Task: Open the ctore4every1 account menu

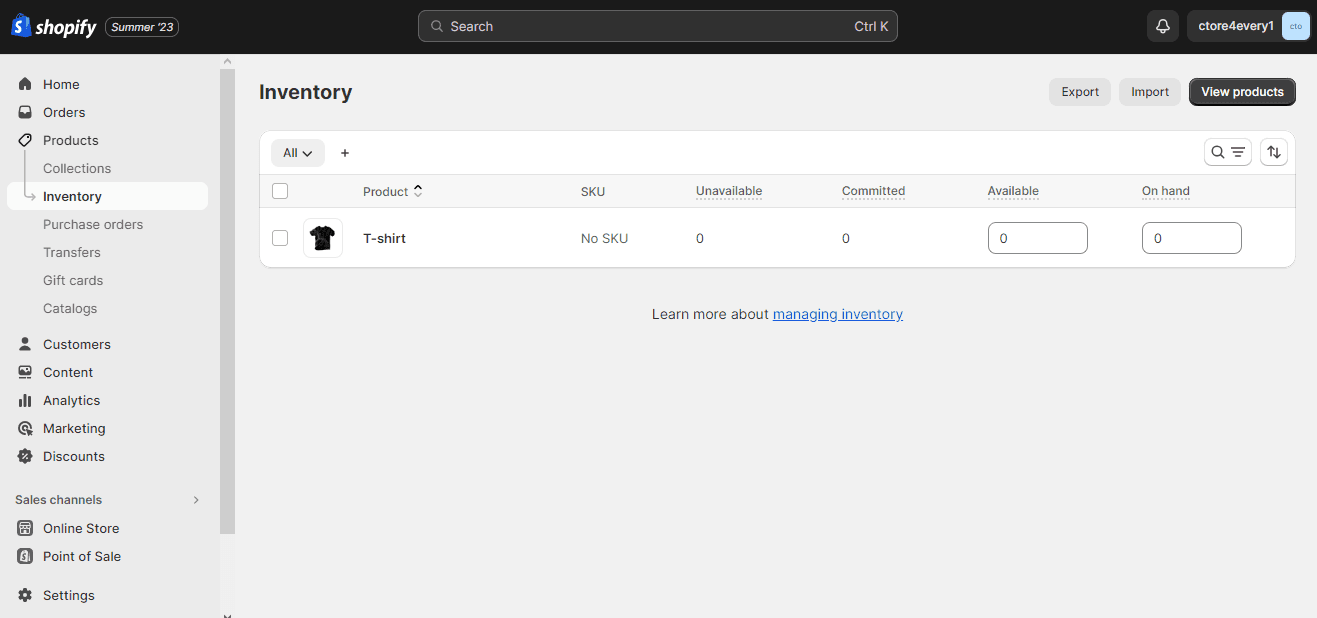Action: click(1249, 27)
